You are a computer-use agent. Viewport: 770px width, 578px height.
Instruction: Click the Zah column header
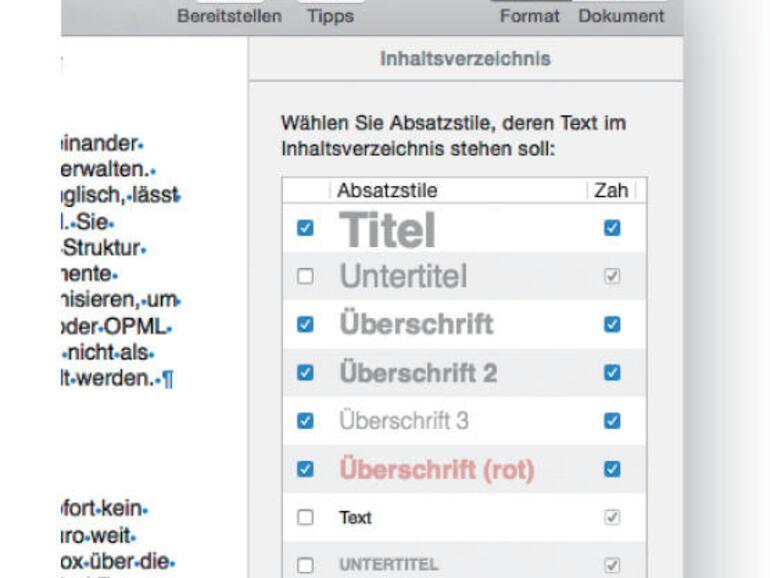pos(611,190)
